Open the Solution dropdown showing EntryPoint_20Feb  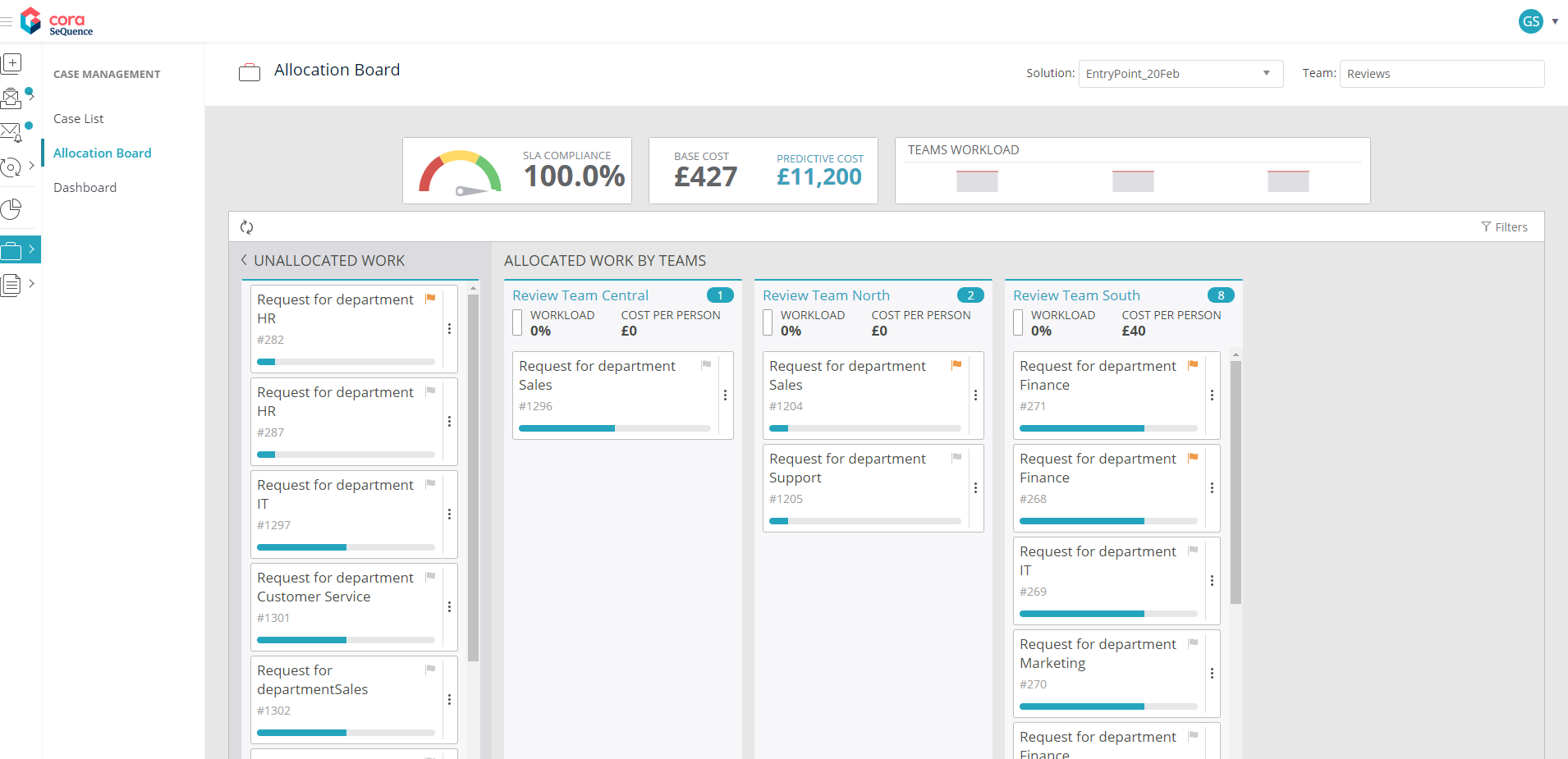1181,74
